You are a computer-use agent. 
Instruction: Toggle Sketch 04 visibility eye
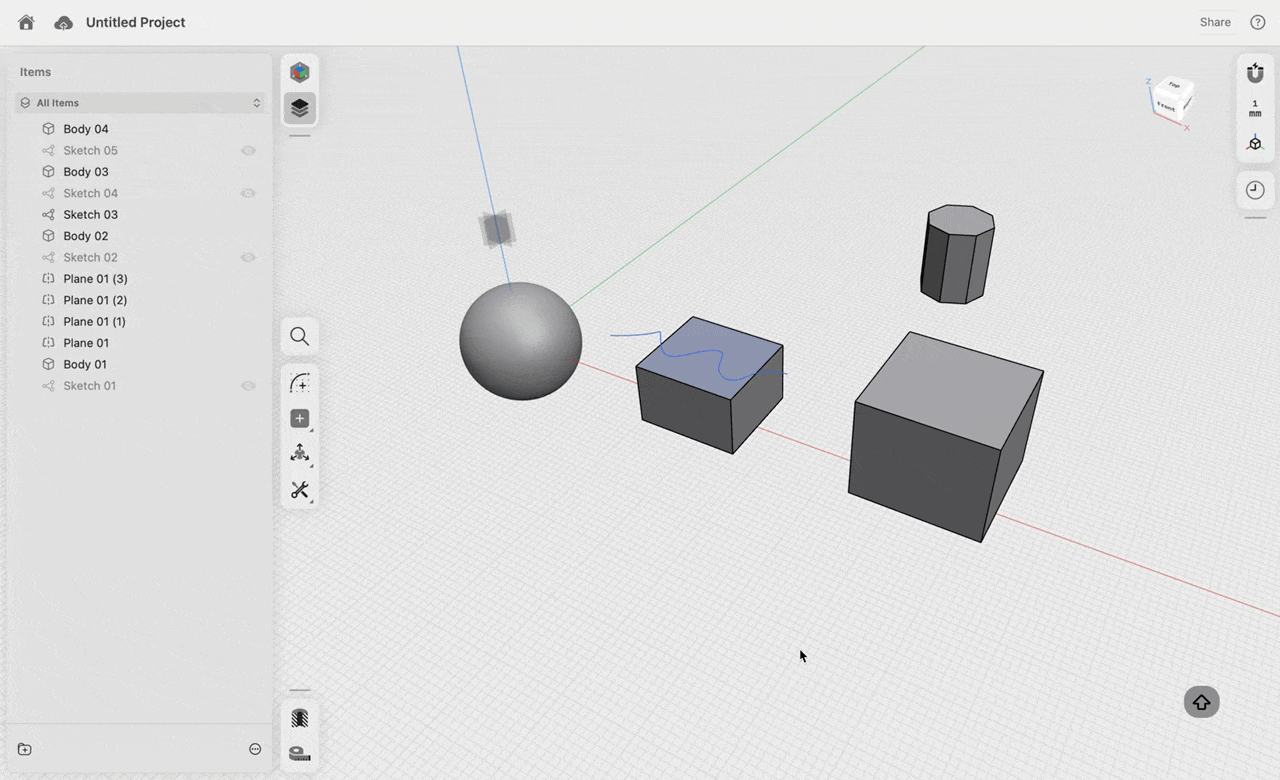[x=248, y=193]
